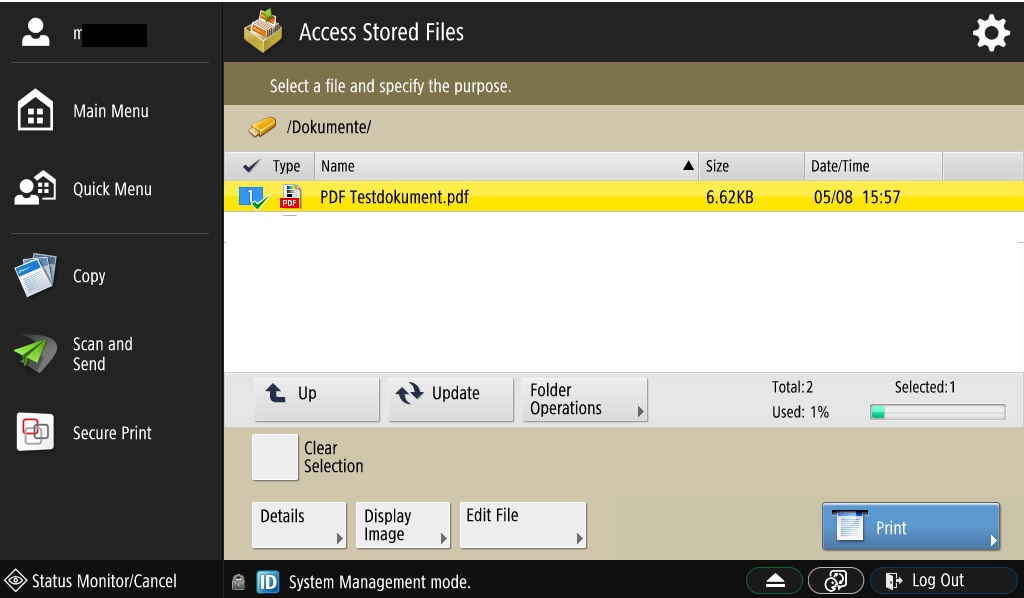Expand Folder Operations menu

(x=585, y=399)
